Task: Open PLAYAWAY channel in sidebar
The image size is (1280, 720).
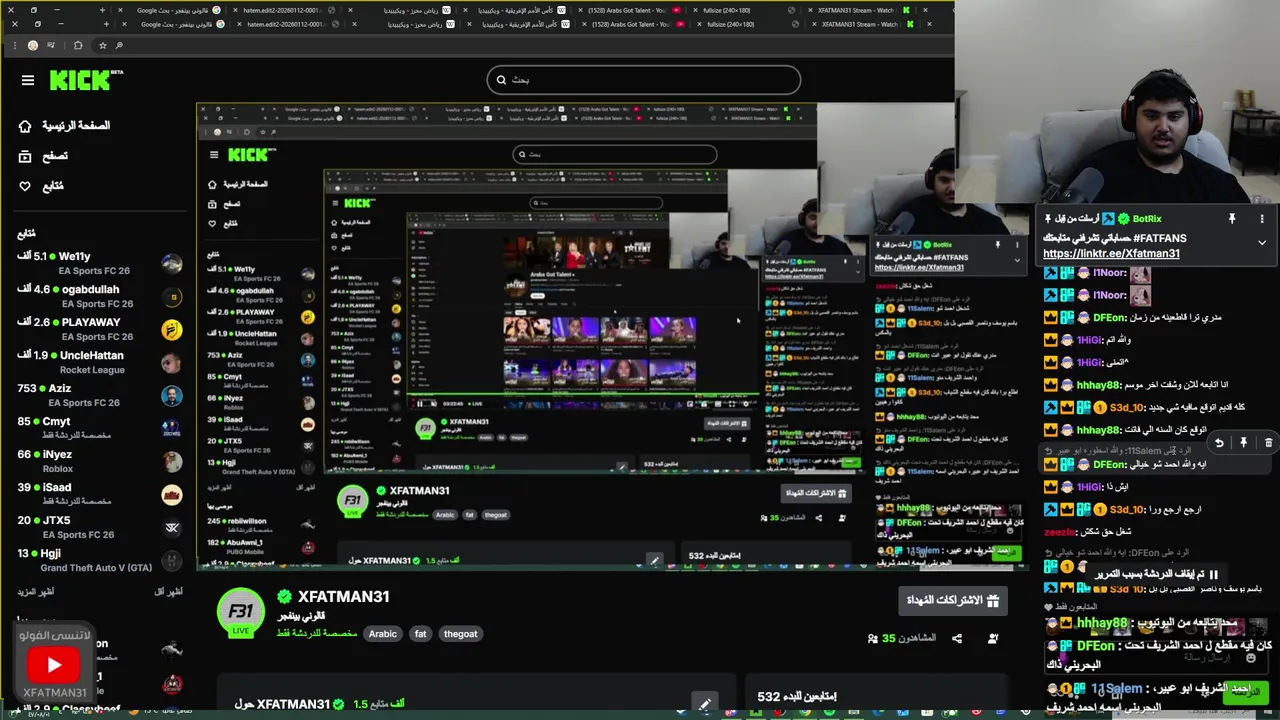Action: click(100, 329)
